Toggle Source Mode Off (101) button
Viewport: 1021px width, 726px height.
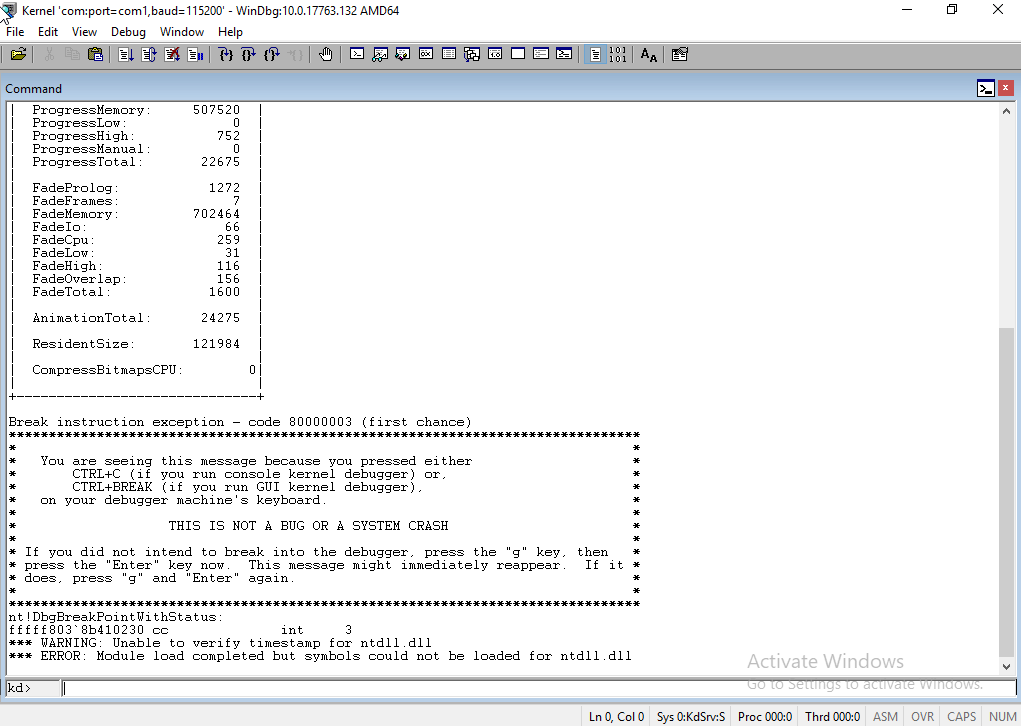617,55
